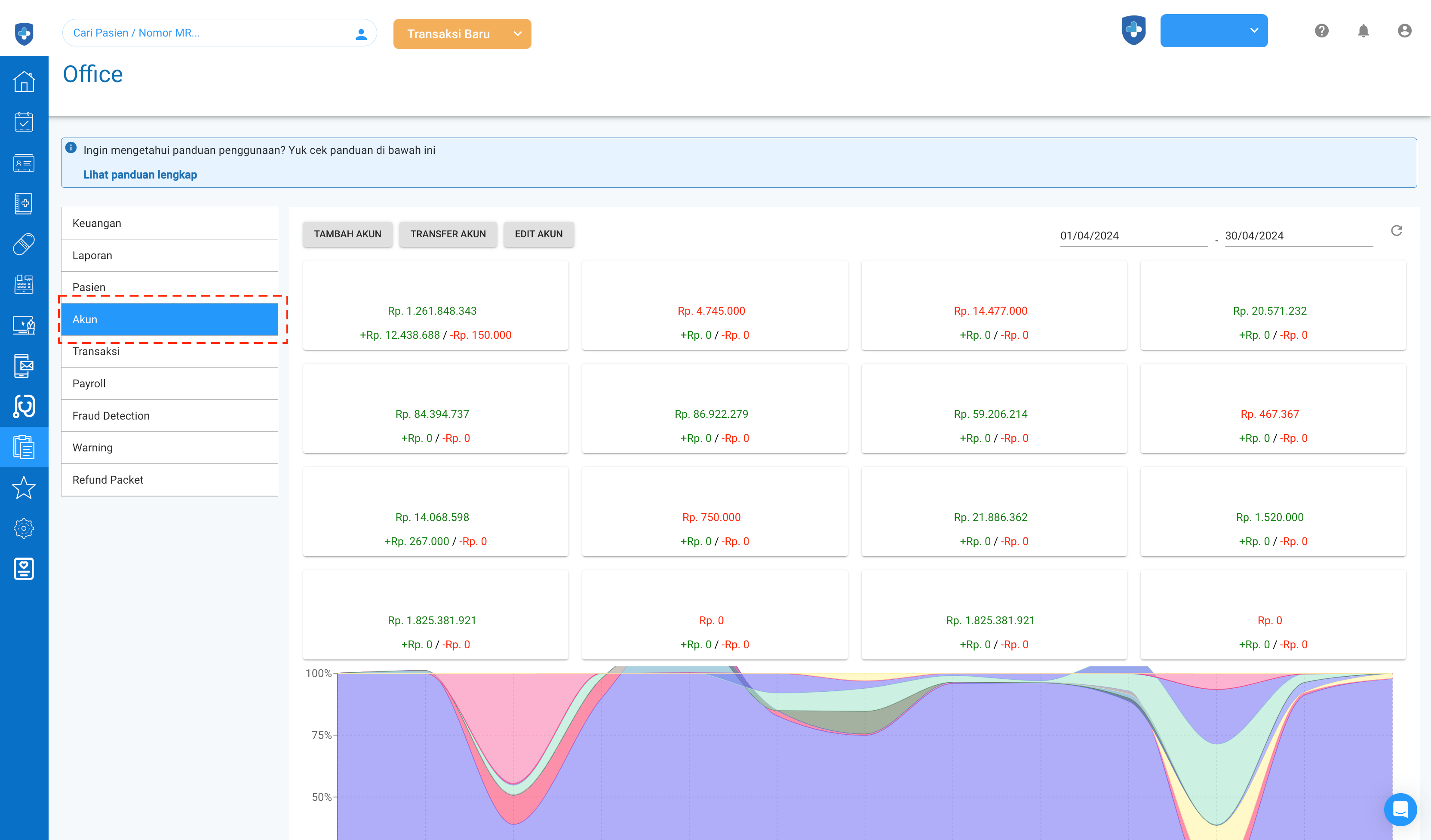Open the calendar appointments sidebar icon
This screenshot has width=1431, height=840.
coord(24,123)
